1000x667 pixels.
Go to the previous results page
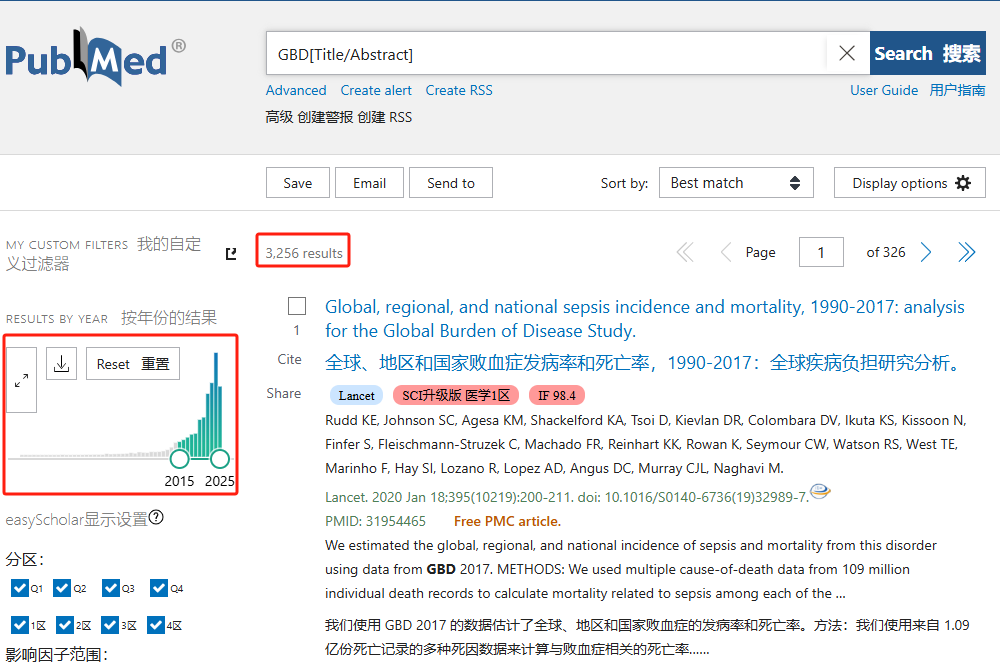(725, 253)
